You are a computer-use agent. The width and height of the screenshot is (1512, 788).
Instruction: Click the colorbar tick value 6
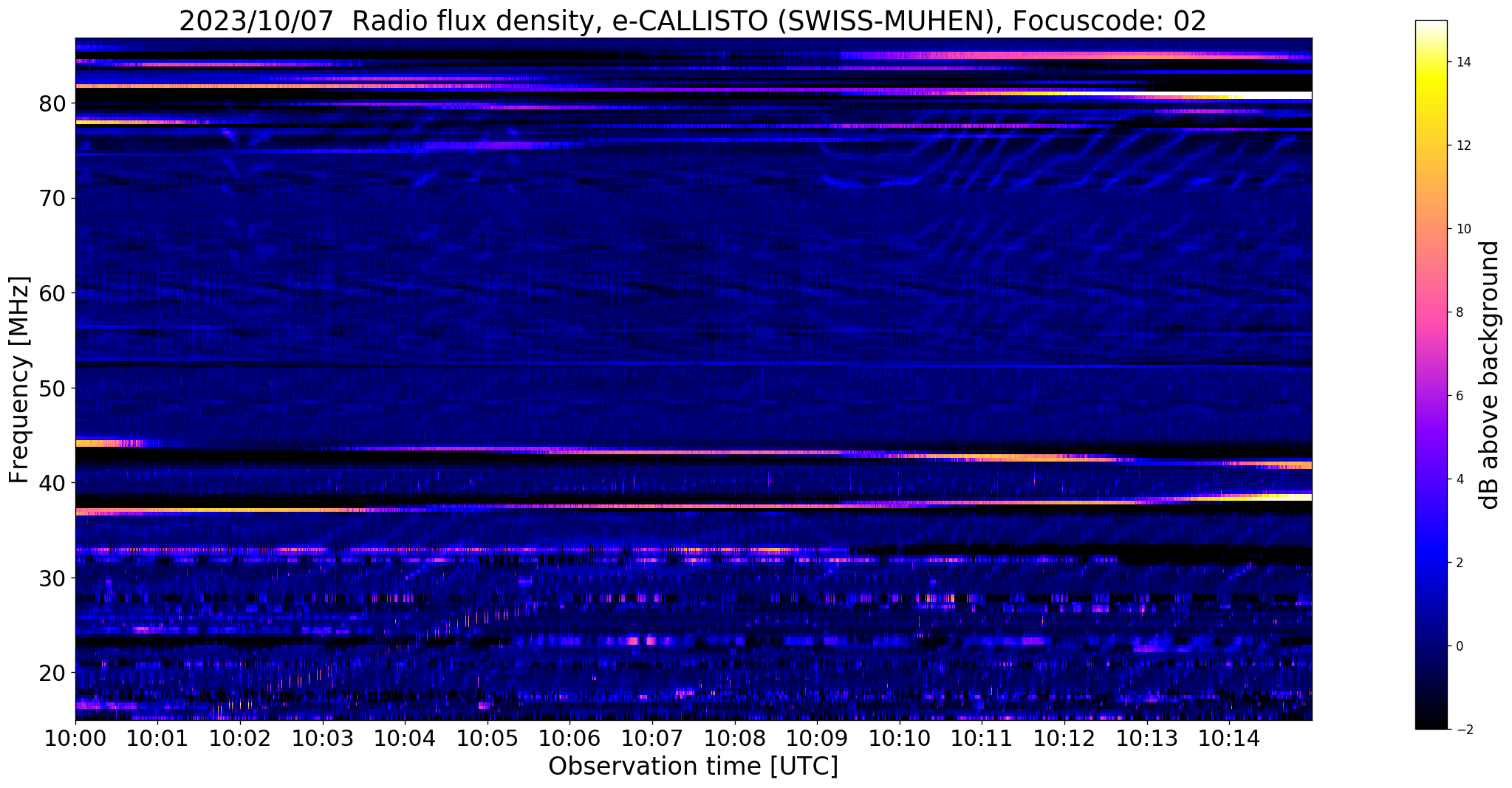pos(1459,396)
